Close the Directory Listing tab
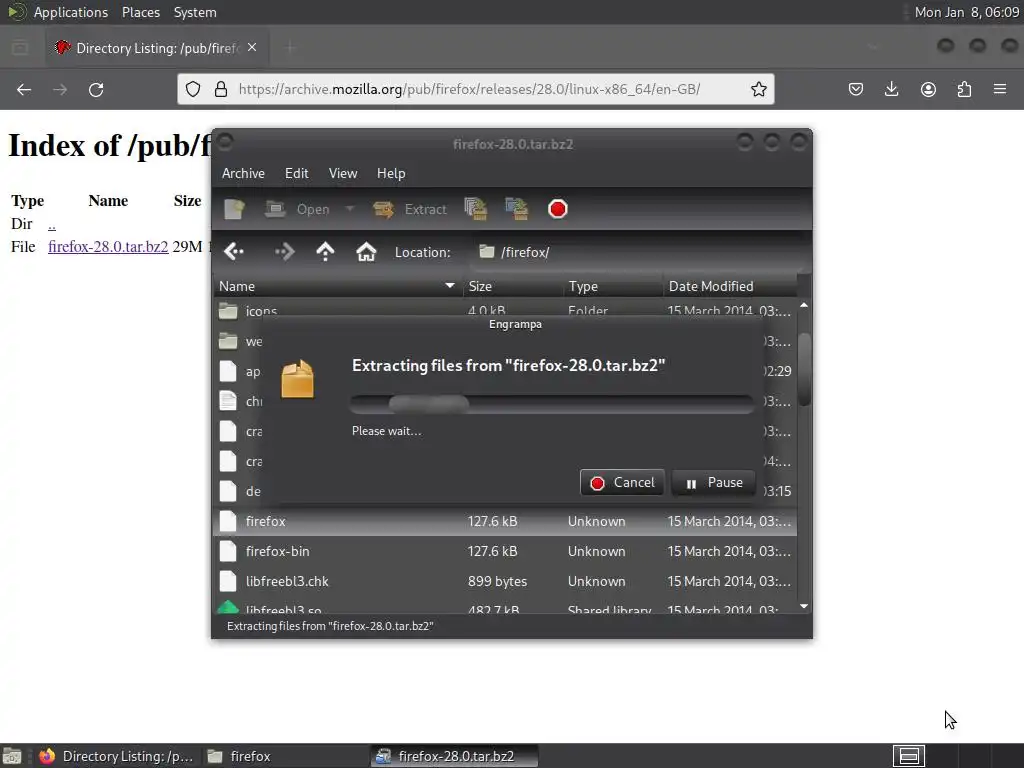 point(252,48)
